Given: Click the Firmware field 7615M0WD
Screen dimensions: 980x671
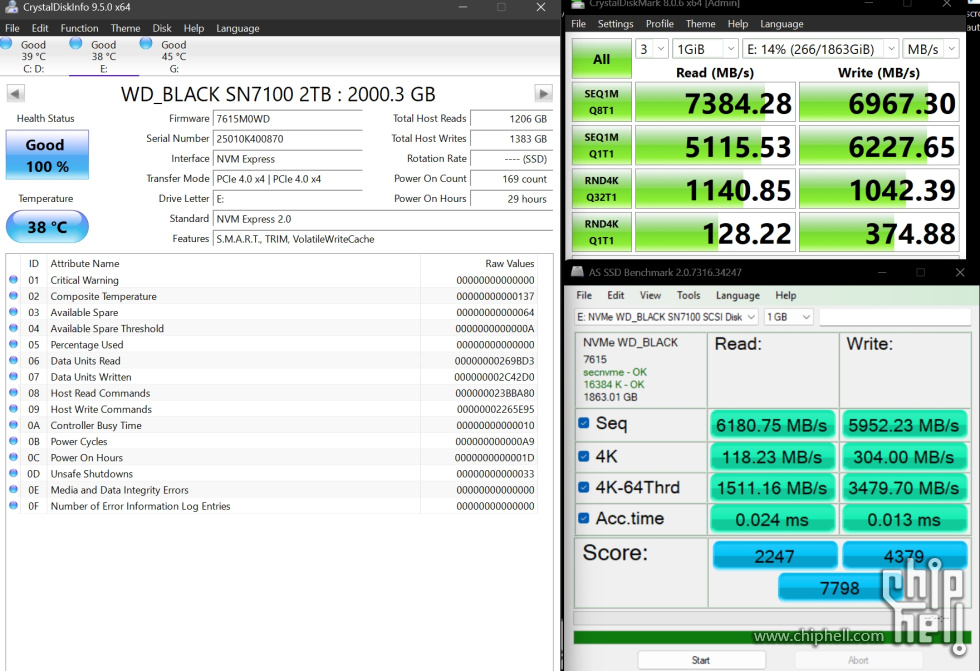Looking at the screenshot, I should (x=288, y=119).
